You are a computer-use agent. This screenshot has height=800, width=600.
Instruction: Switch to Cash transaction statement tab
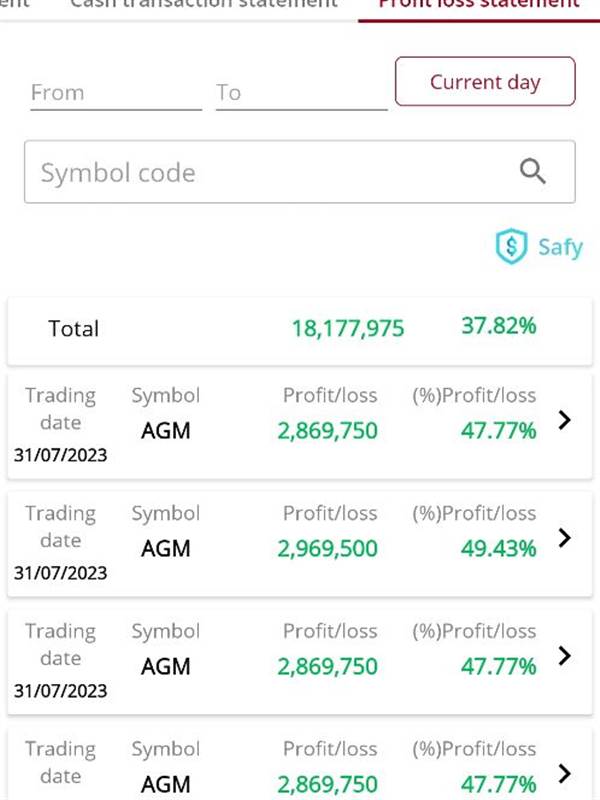(x=204, y=4)
